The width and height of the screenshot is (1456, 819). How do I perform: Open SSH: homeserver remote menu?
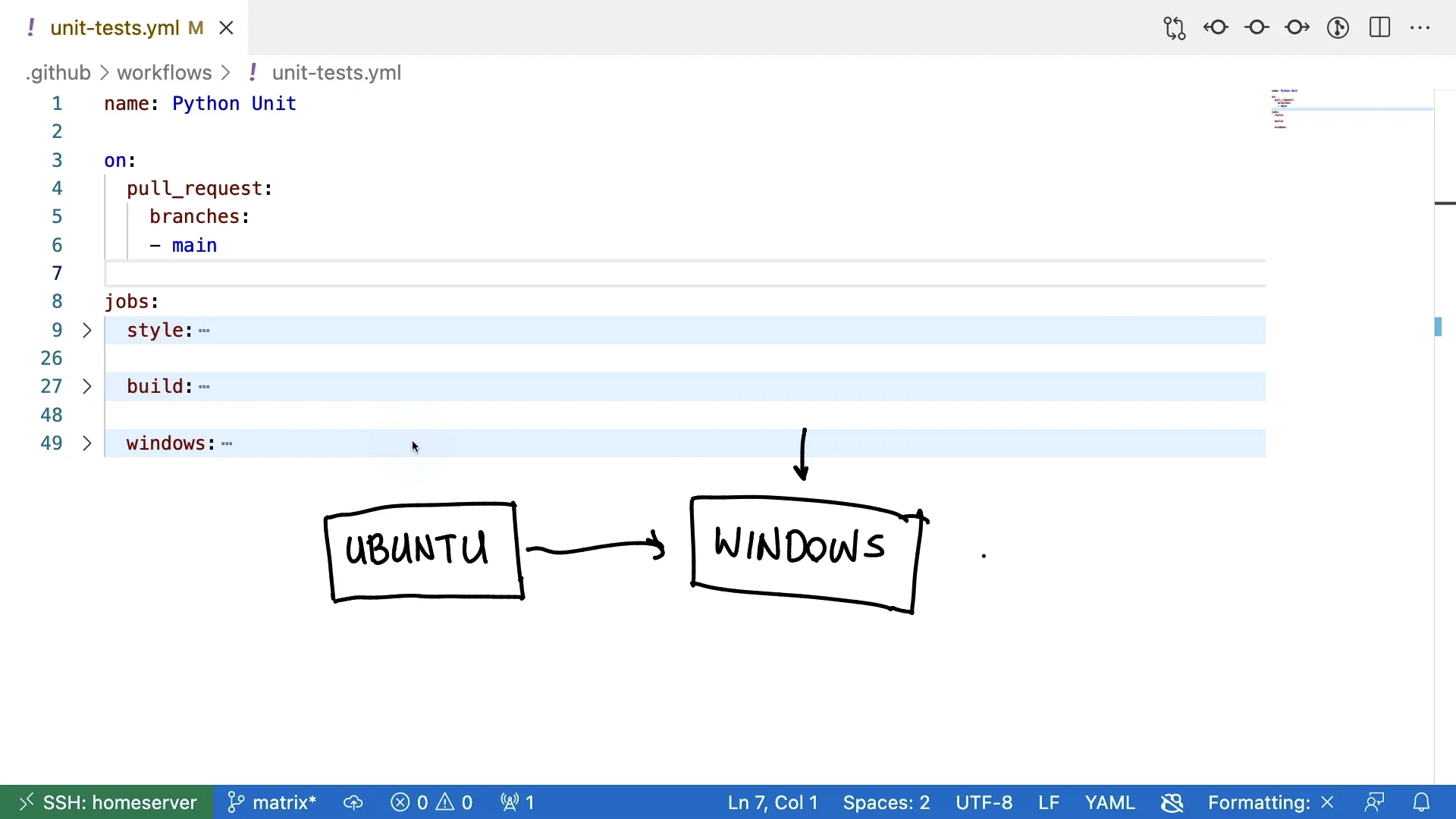[x=107, y=802]
